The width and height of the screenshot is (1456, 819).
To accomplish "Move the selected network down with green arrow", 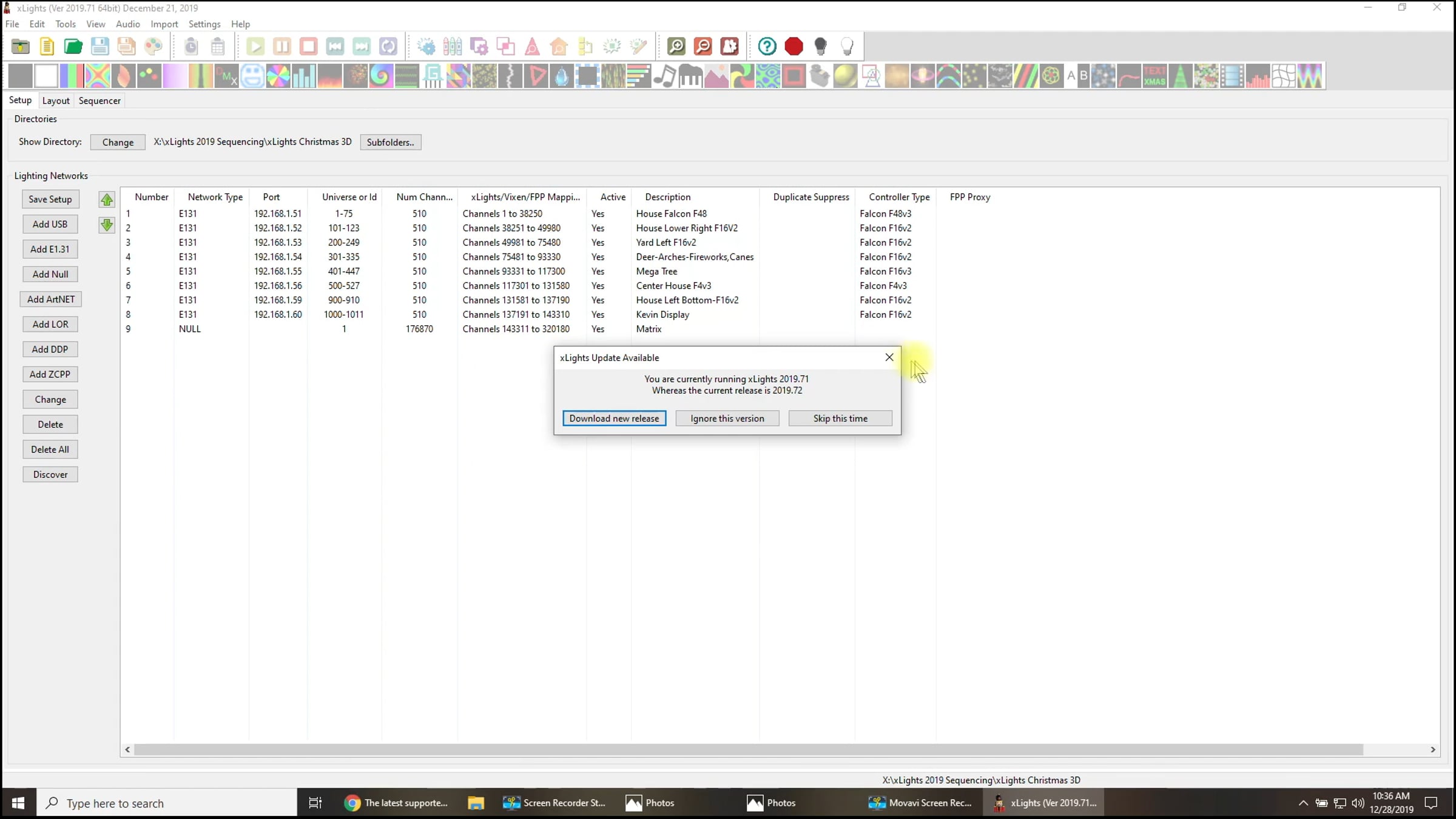I will (107, 225).
